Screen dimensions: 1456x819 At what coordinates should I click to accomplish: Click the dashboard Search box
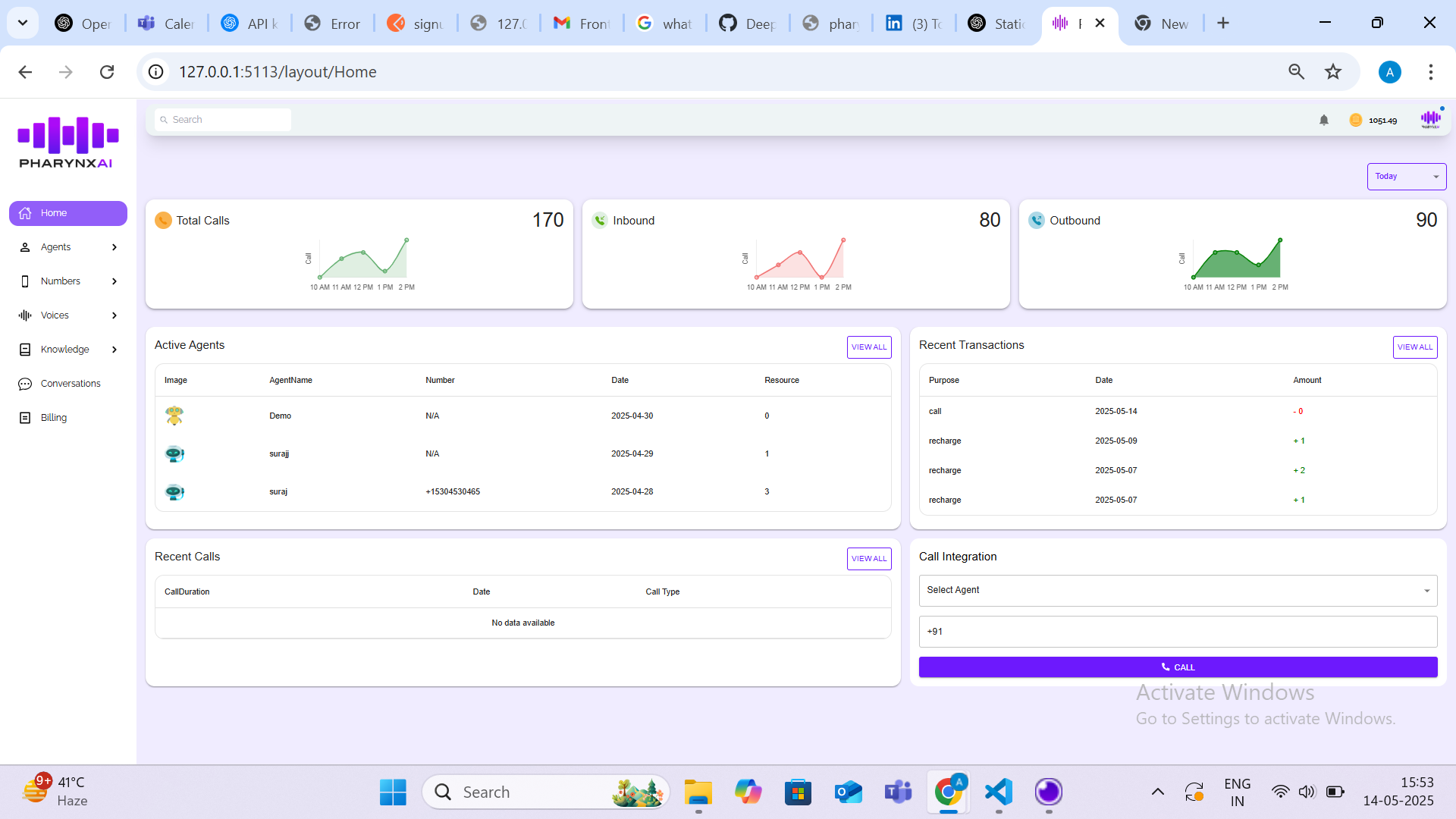(x=223, y=120)
